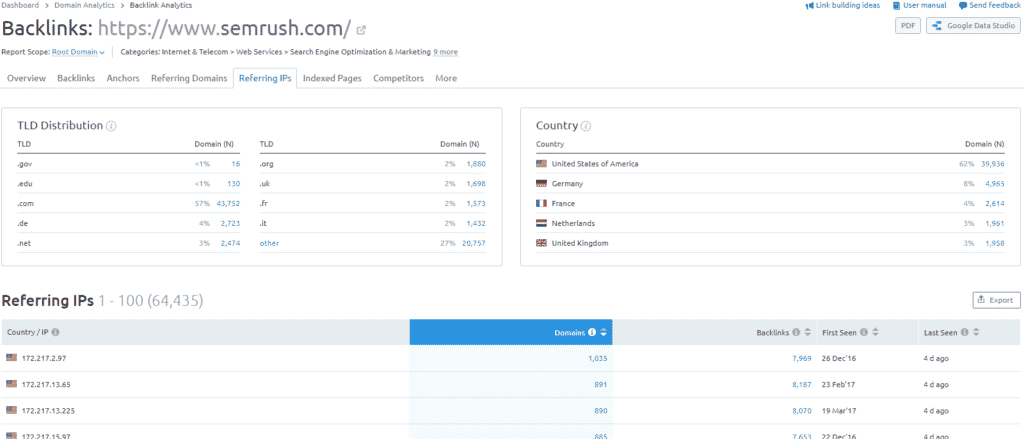Open external link icon beside semrush URL

click(361, 30)
